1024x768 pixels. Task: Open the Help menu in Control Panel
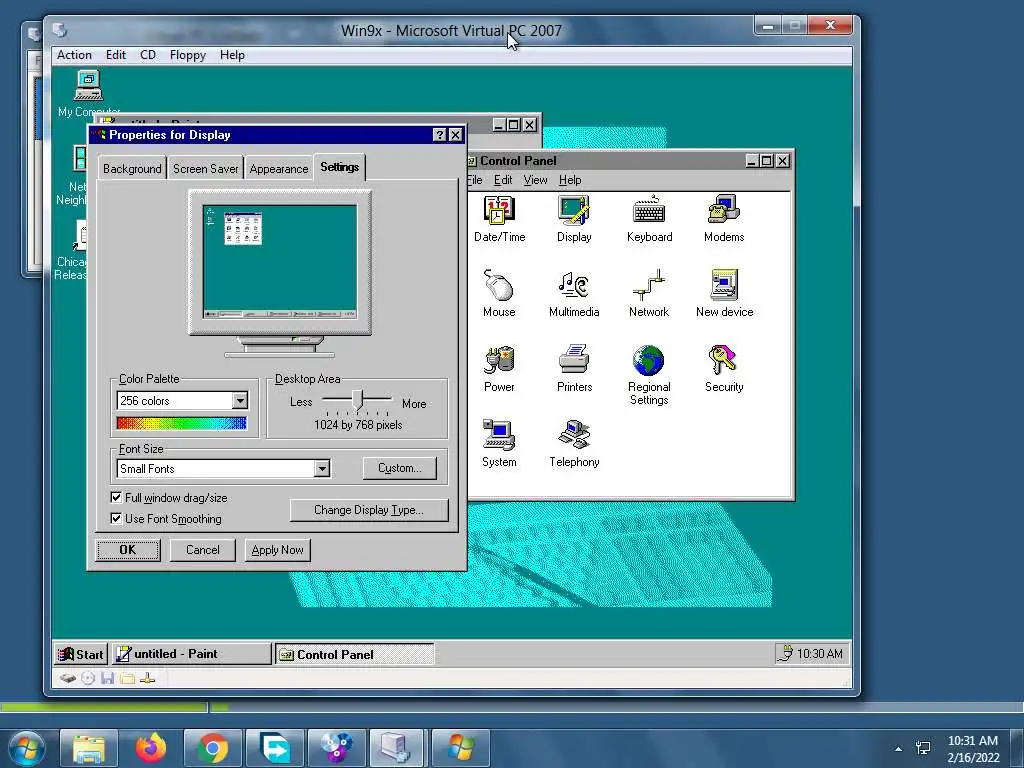click(569, 180)
